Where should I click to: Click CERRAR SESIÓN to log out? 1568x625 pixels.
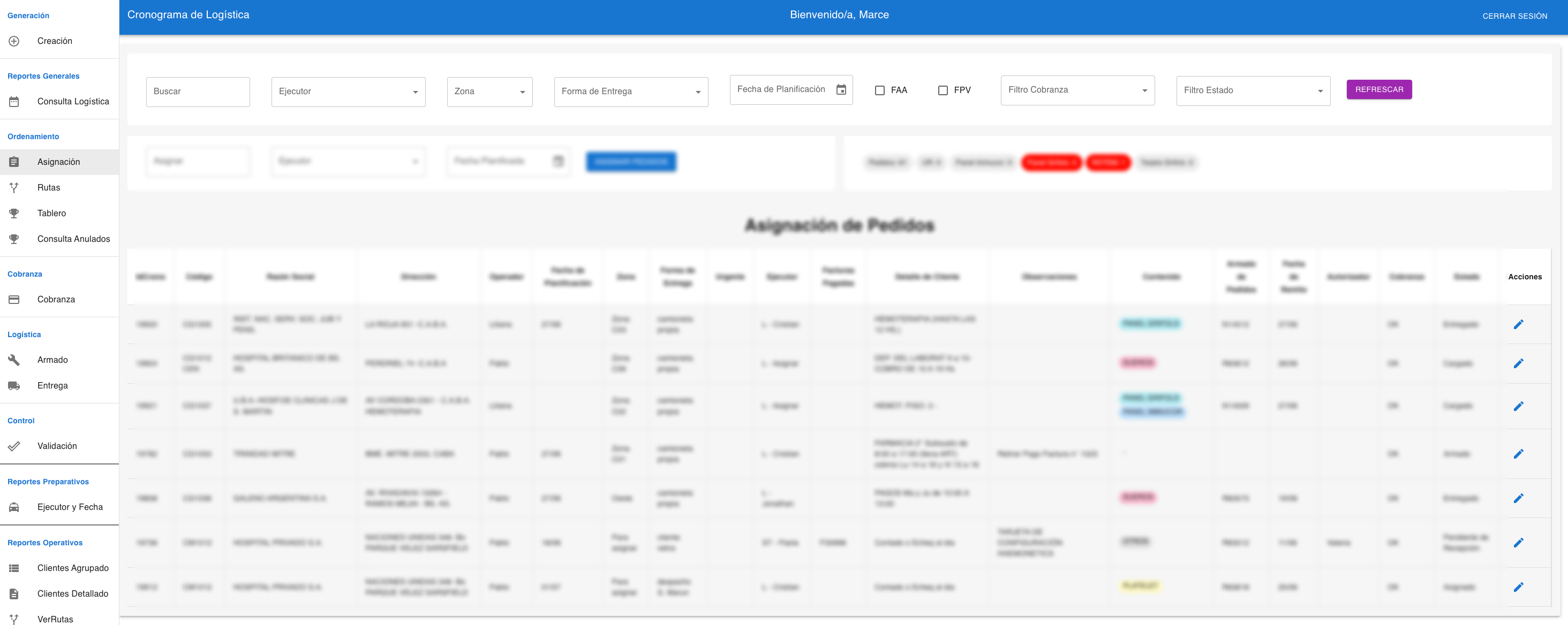[x=1514, y=17]
